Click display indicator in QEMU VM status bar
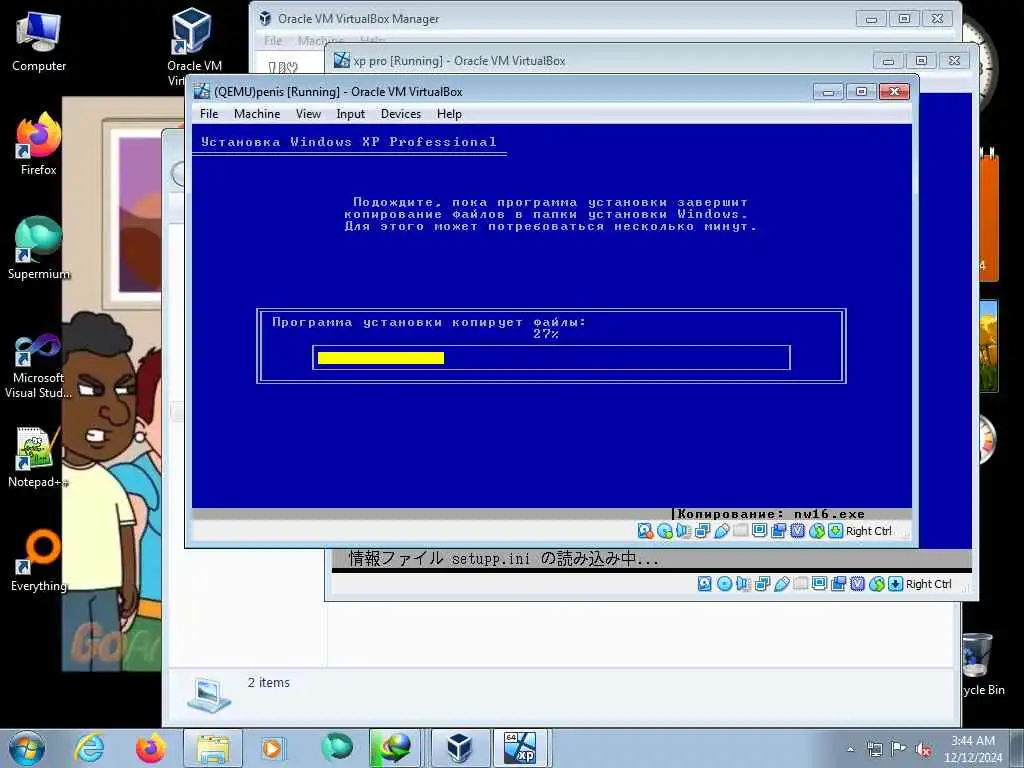Viewport: 1024px width, 768px height. 759,531
